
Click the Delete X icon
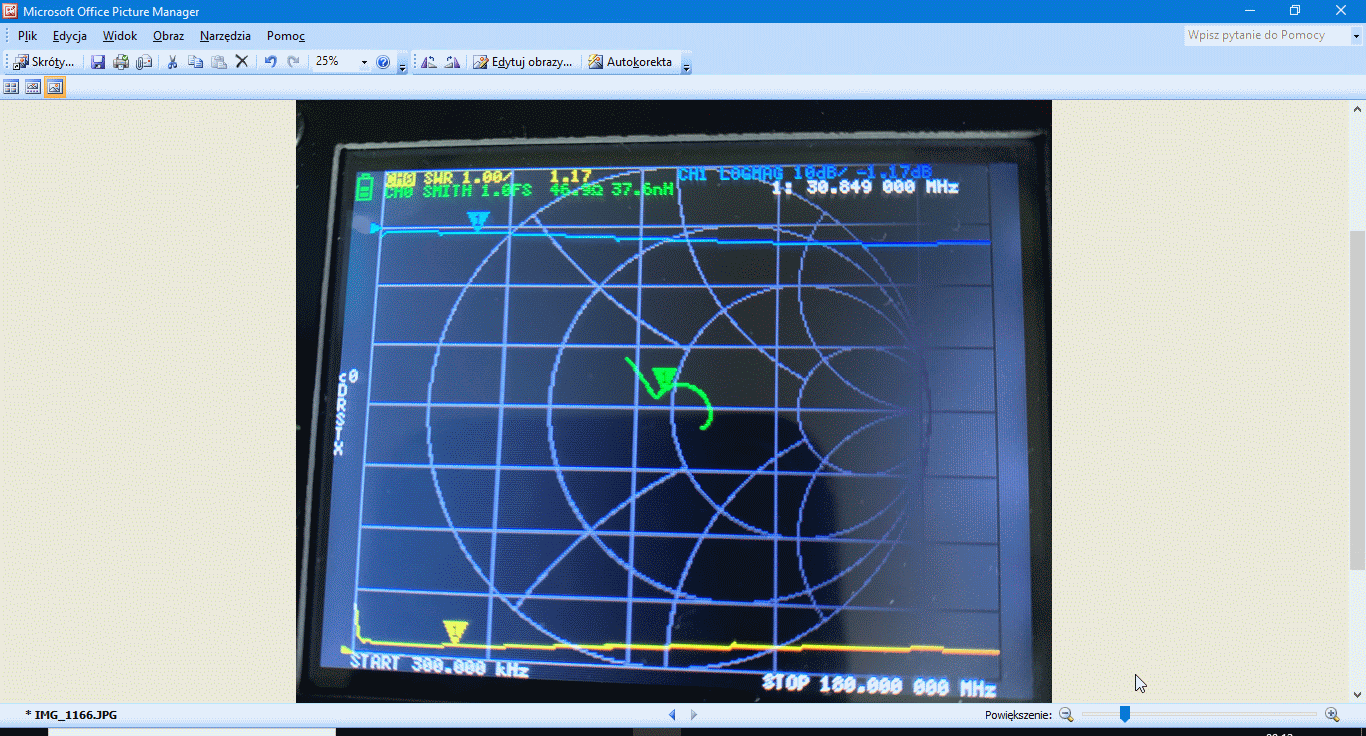click(x=241, y=62)
